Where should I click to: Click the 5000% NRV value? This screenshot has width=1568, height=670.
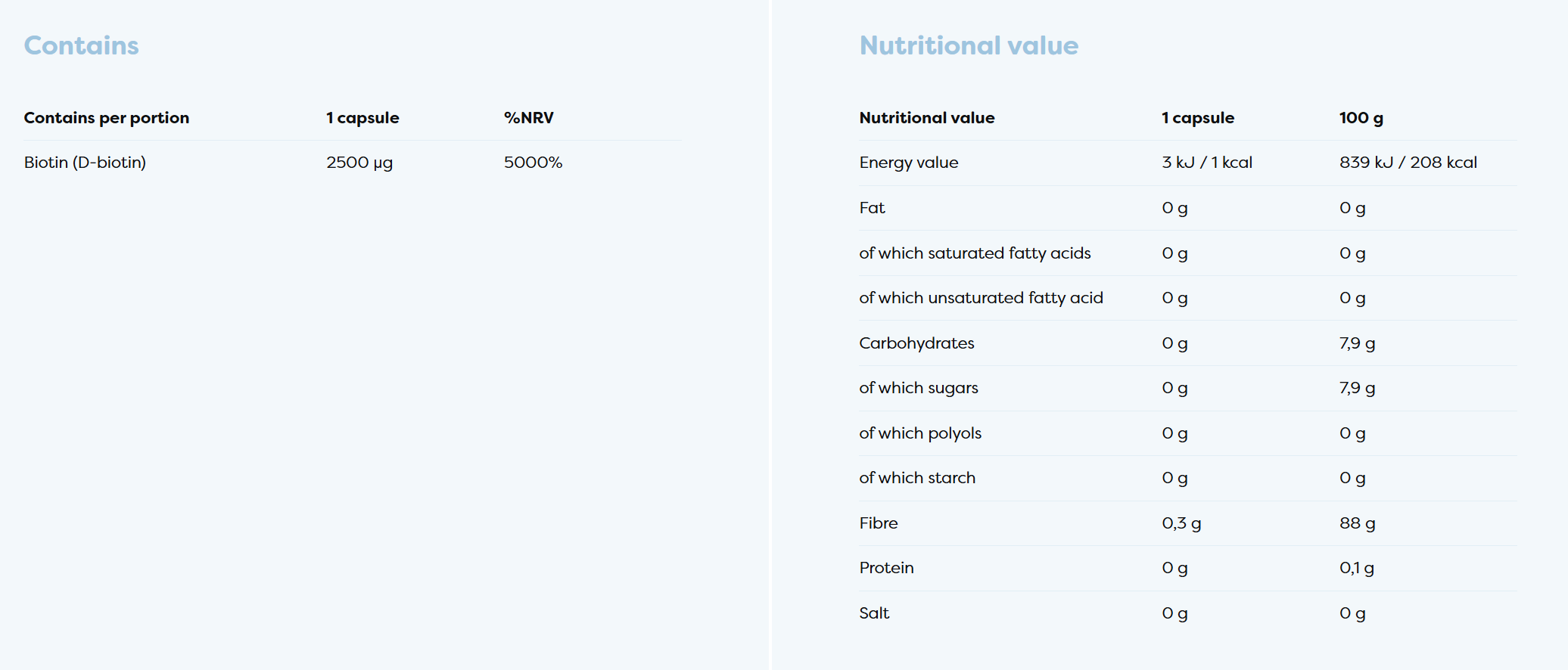pyautogui.click(x=533, y=163)
